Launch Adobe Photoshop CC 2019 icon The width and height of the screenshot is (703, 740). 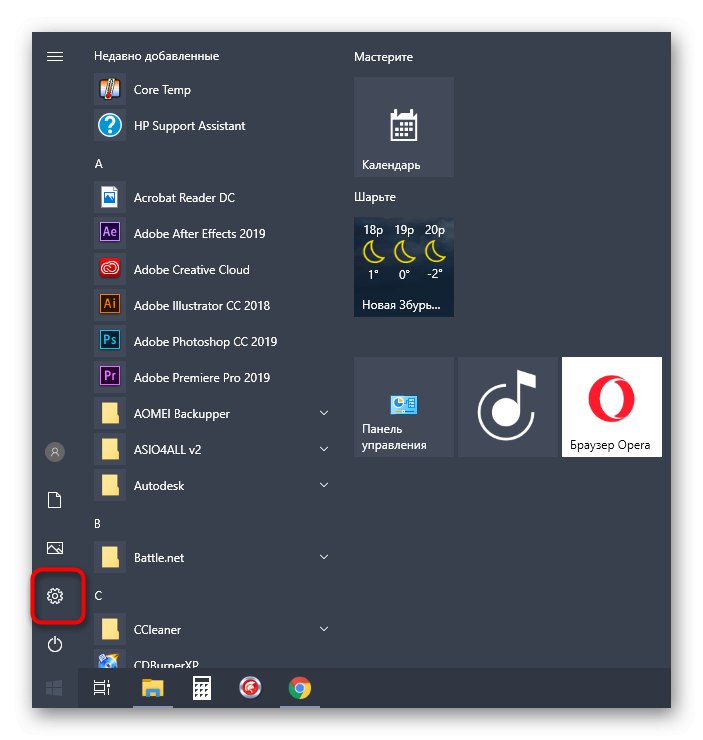pos(110,341)
